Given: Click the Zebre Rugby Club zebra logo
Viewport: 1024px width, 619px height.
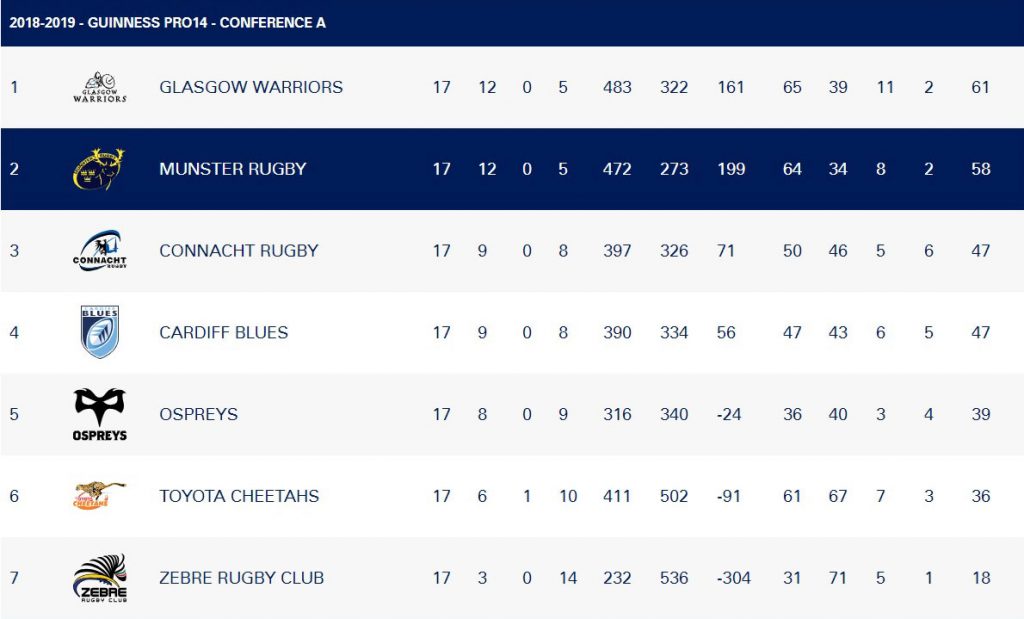Looking at the screenshot, I should point(99,578).
